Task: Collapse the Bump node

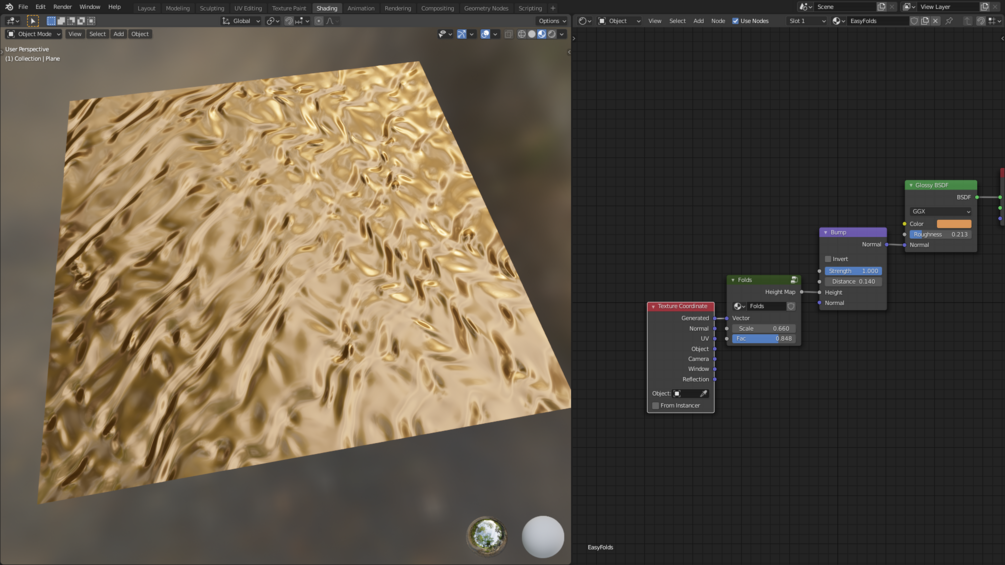Action: (x=826, y=233)
